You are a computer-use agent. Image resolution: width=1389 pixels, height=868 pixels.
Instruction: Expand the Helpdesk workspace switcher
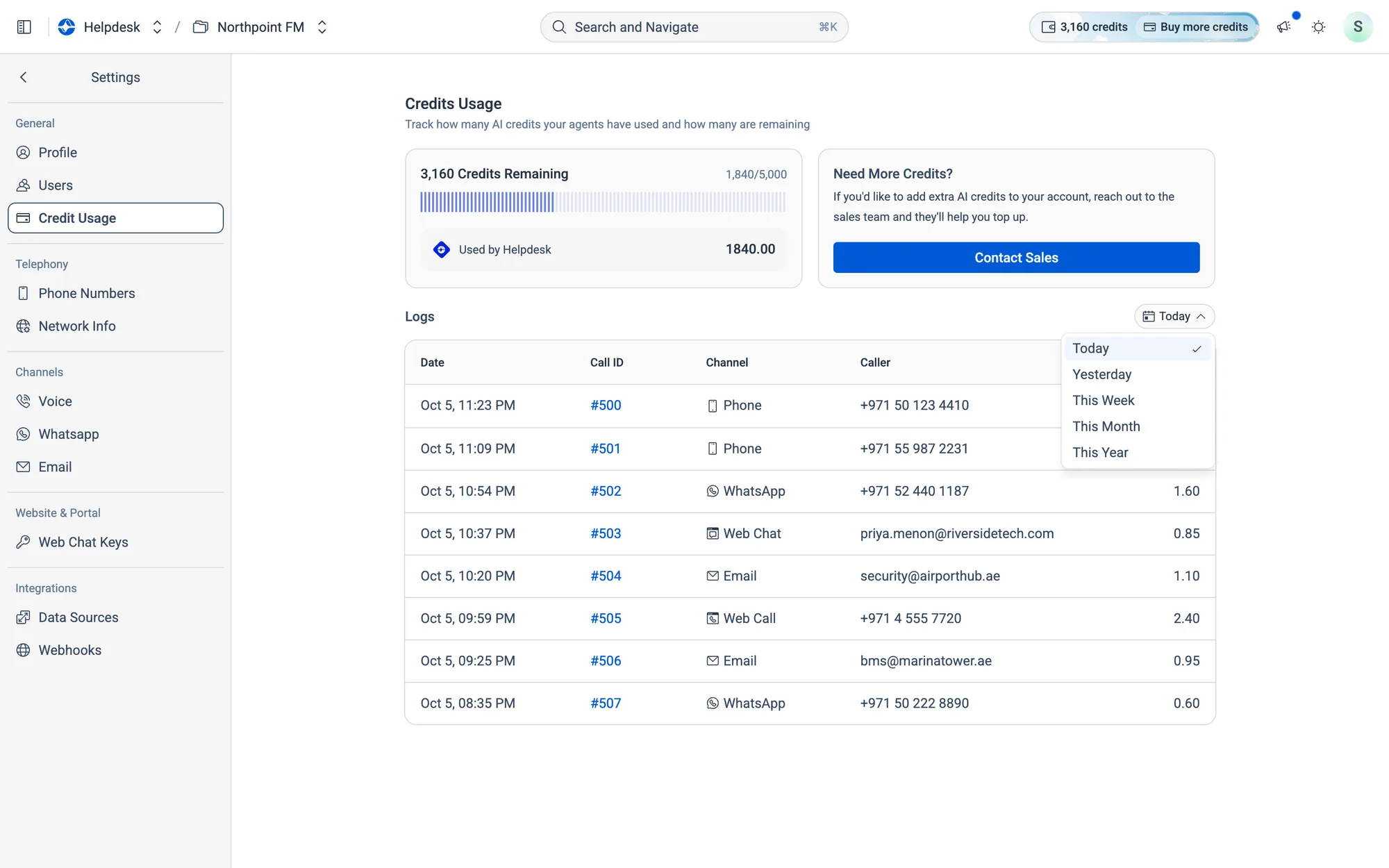(157, 27)
